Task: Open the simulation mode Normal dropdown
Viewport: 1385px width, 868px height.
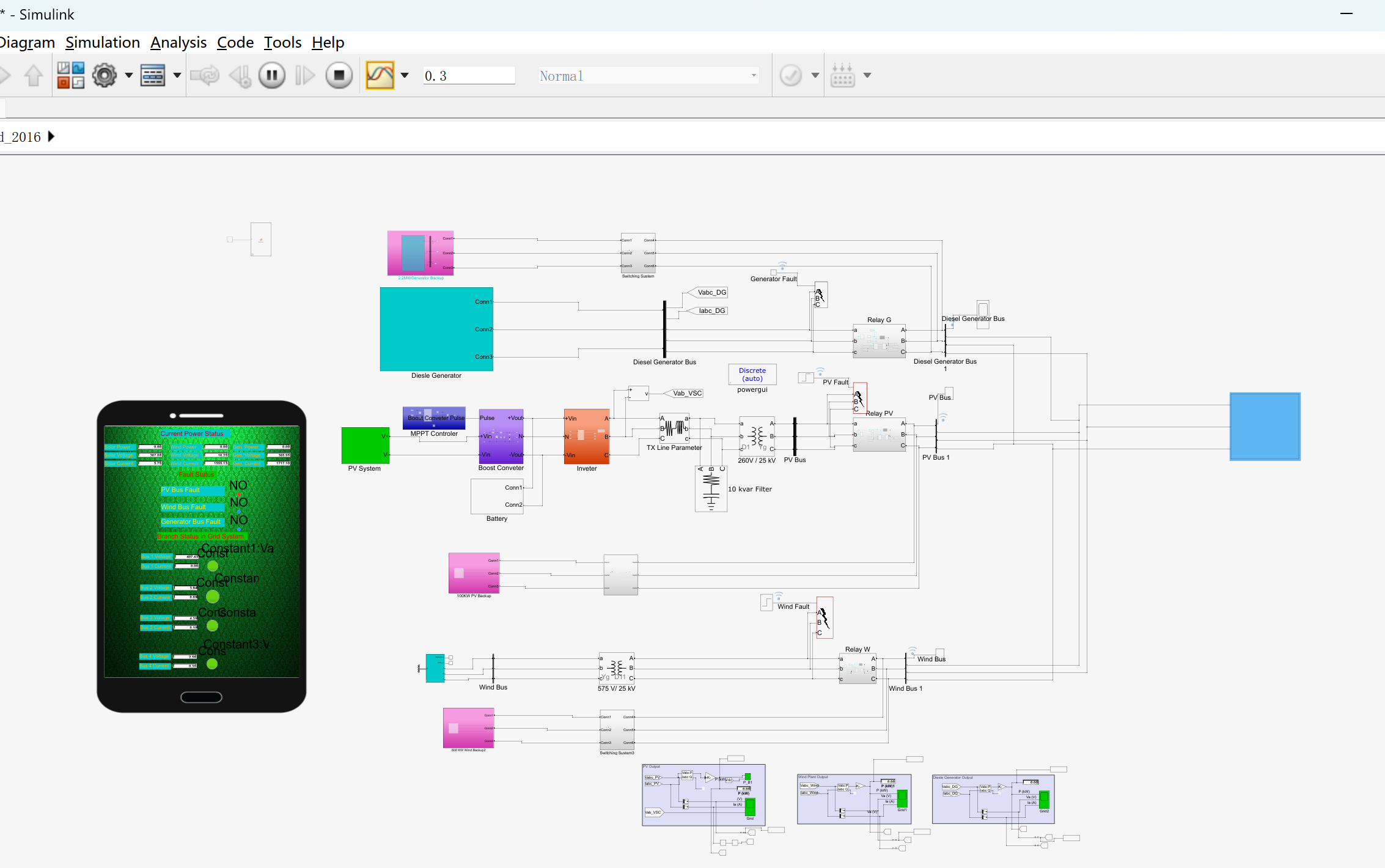Action: coord(648,75)
